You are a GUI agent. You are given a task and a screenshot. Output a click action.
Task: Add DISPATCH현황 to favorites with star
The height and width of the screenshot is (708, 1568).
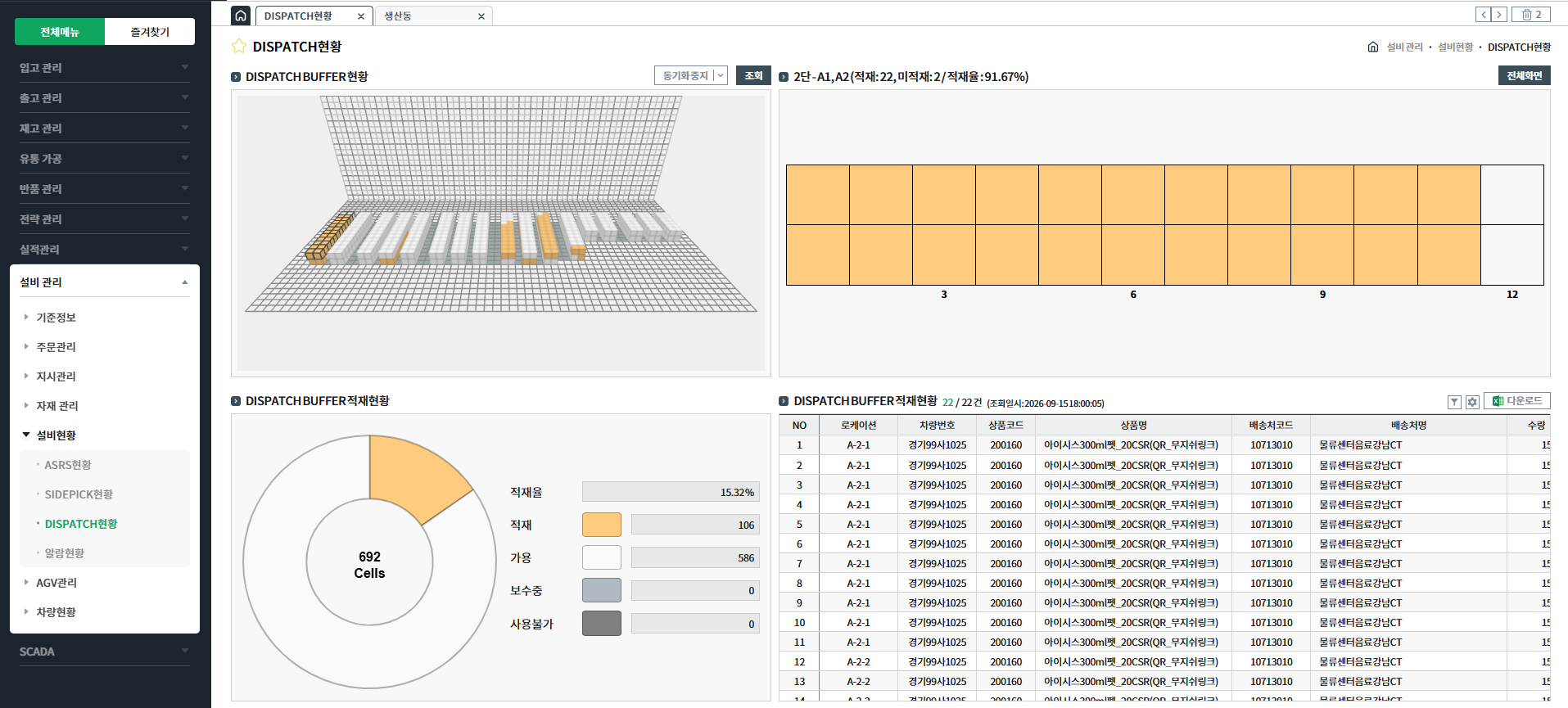click(239, 47)
